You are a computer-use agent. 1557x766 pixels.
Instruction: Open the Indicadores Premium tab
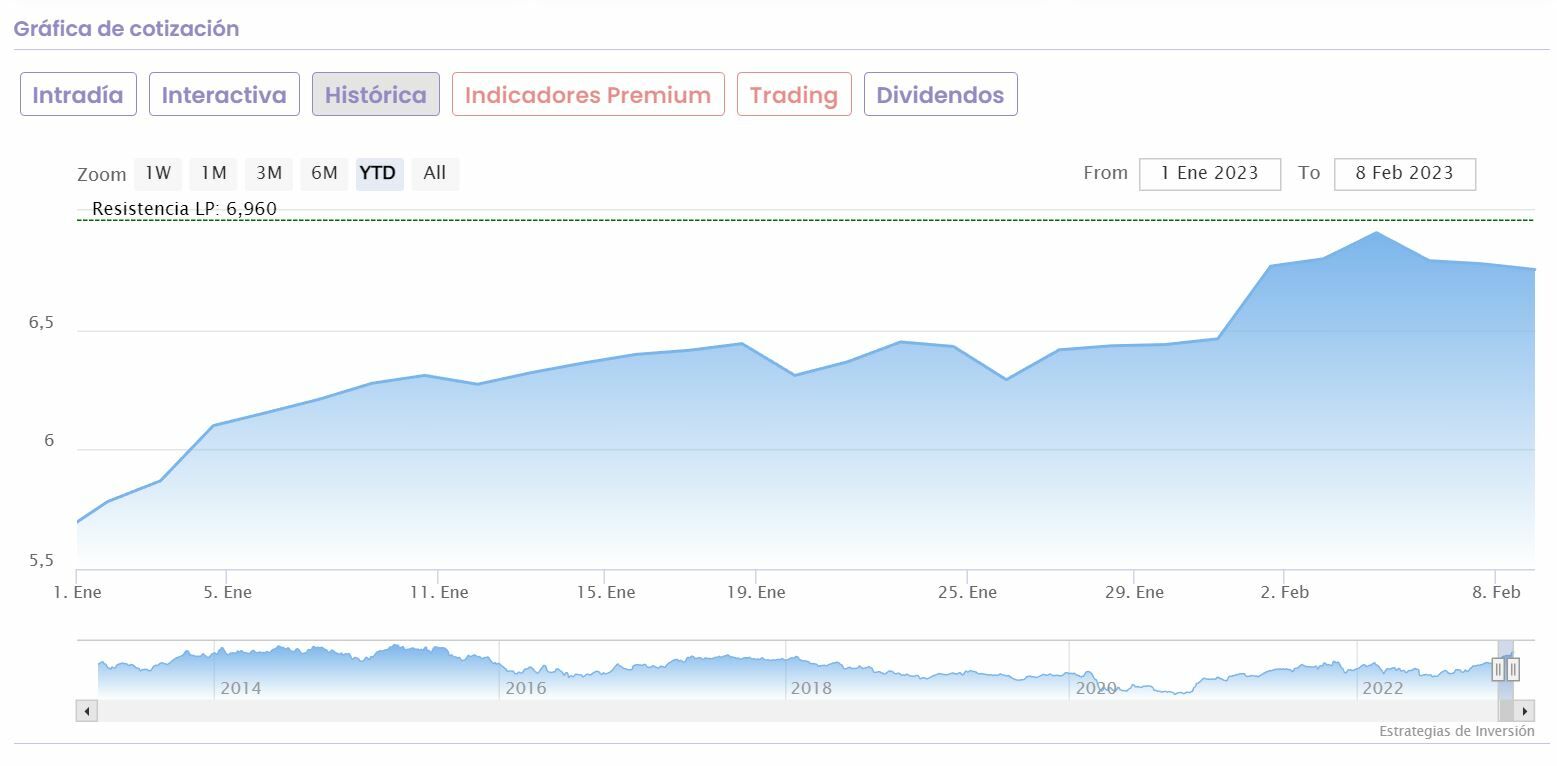tap(588, 95)
